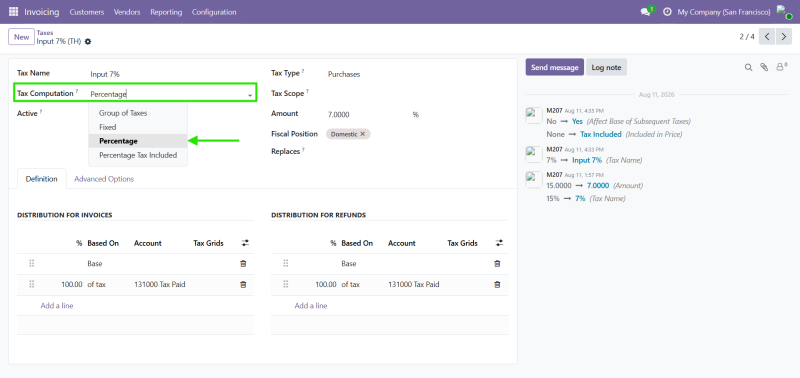The image size is (800, 378).
Task: Open invoices distribution column settings icon
Action: 245,243
